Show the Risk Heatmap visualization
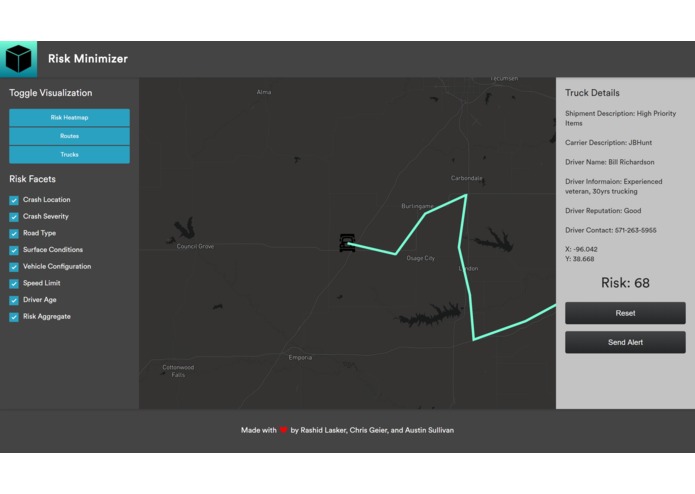This screenshot has width=695, height=494. click(69, 117)
